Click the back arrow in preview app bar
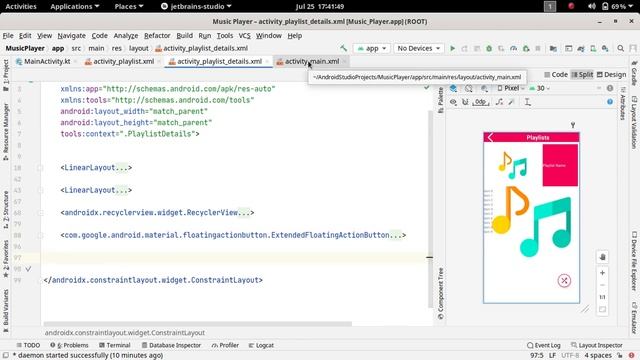The width and height of the screenshot is (640, 360). [x=490, y=138]
